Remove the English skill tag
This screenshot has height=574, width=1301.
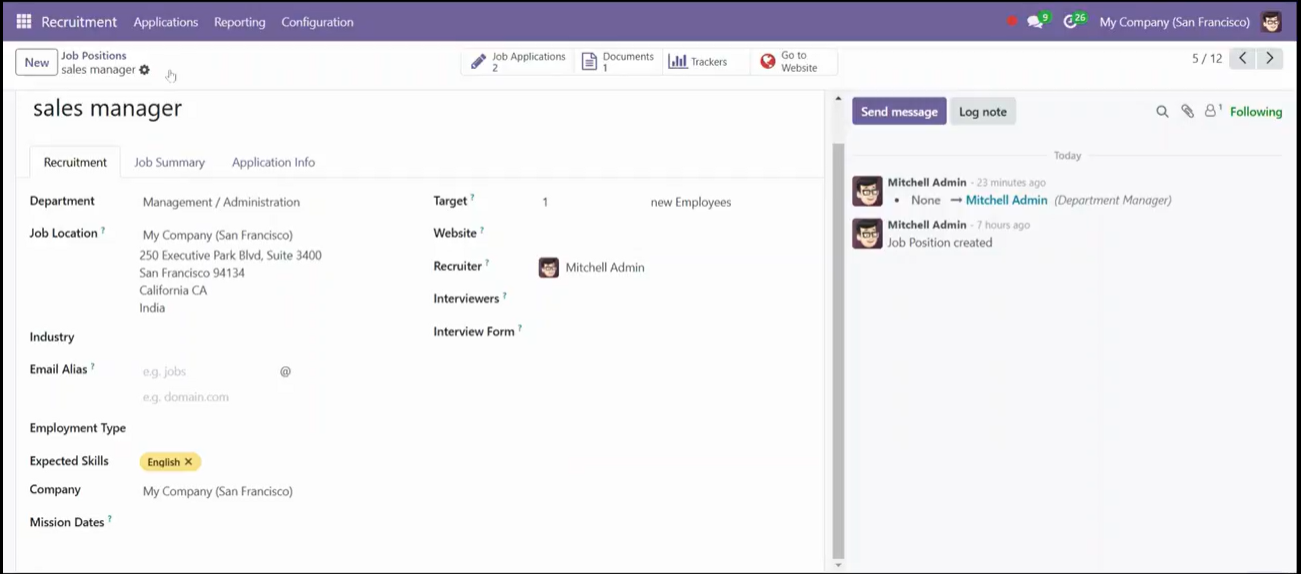click(188, 462)
